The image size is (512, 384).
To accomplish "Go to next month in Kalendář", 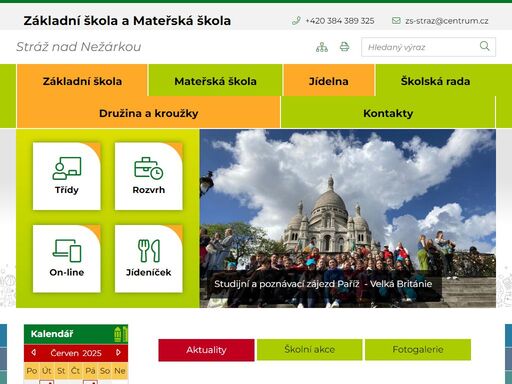I will pyautogui.click(x=118, y=352).
